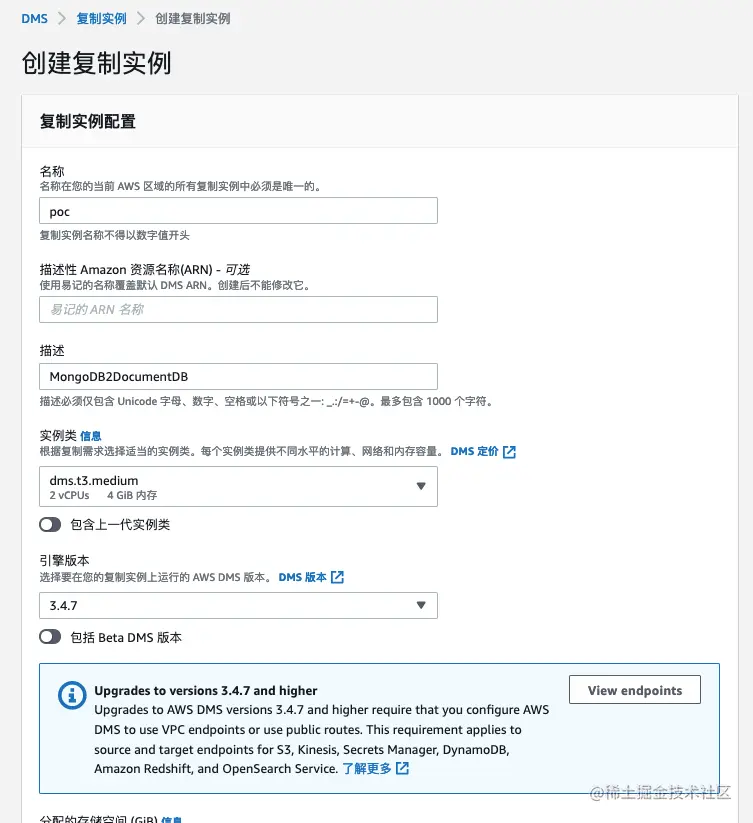Click the instance class dropdown arrow
The width and height of the screenshot is (753, 823).
(x=421, y=487)
